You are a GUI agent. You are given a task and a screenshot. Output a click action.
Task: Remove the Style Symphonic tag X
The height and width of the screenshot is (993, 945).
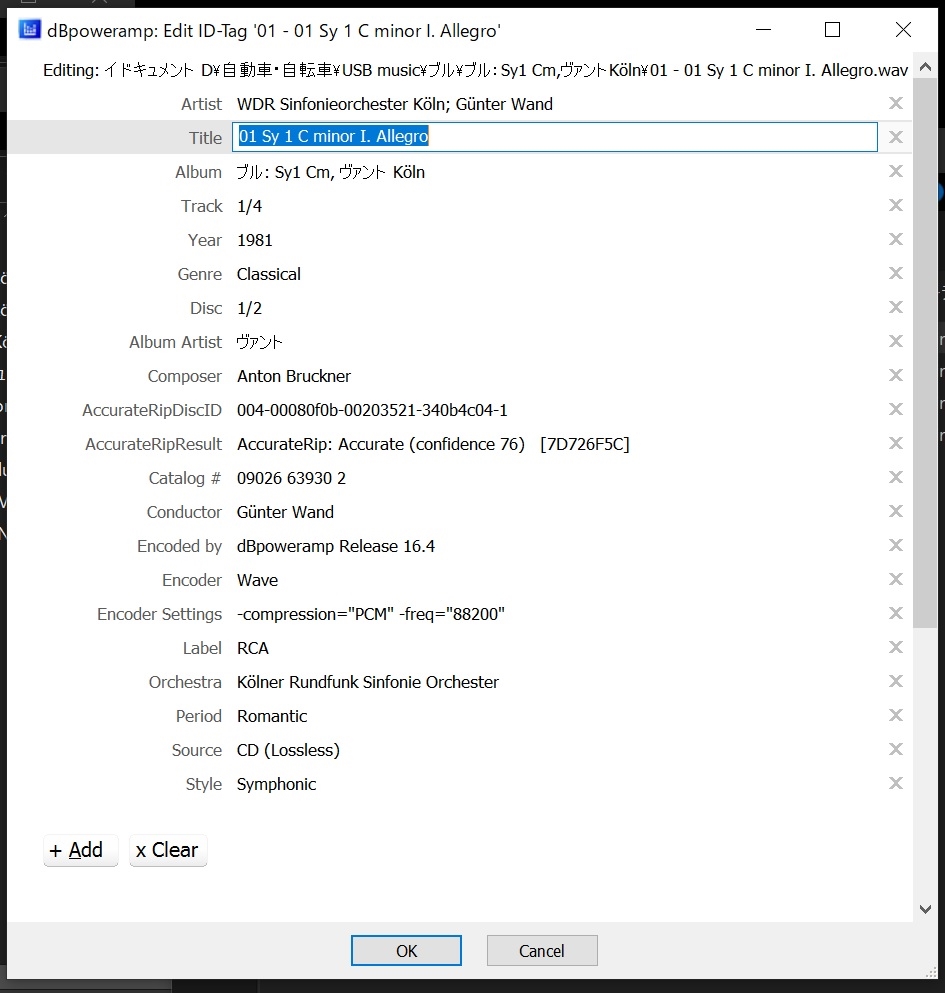[895, 783]
